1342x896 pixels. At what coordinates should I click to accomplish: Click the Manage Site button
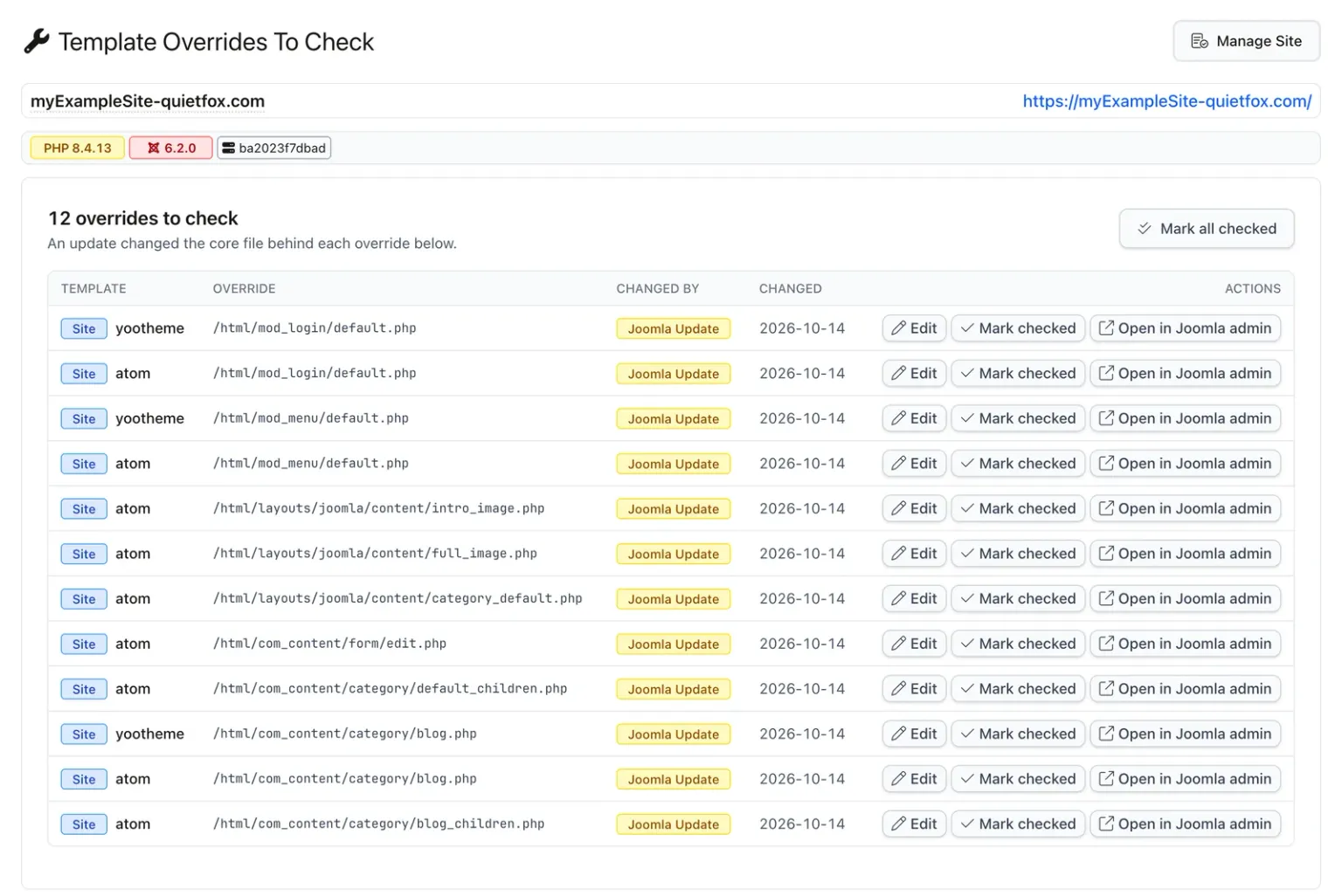1246,41
